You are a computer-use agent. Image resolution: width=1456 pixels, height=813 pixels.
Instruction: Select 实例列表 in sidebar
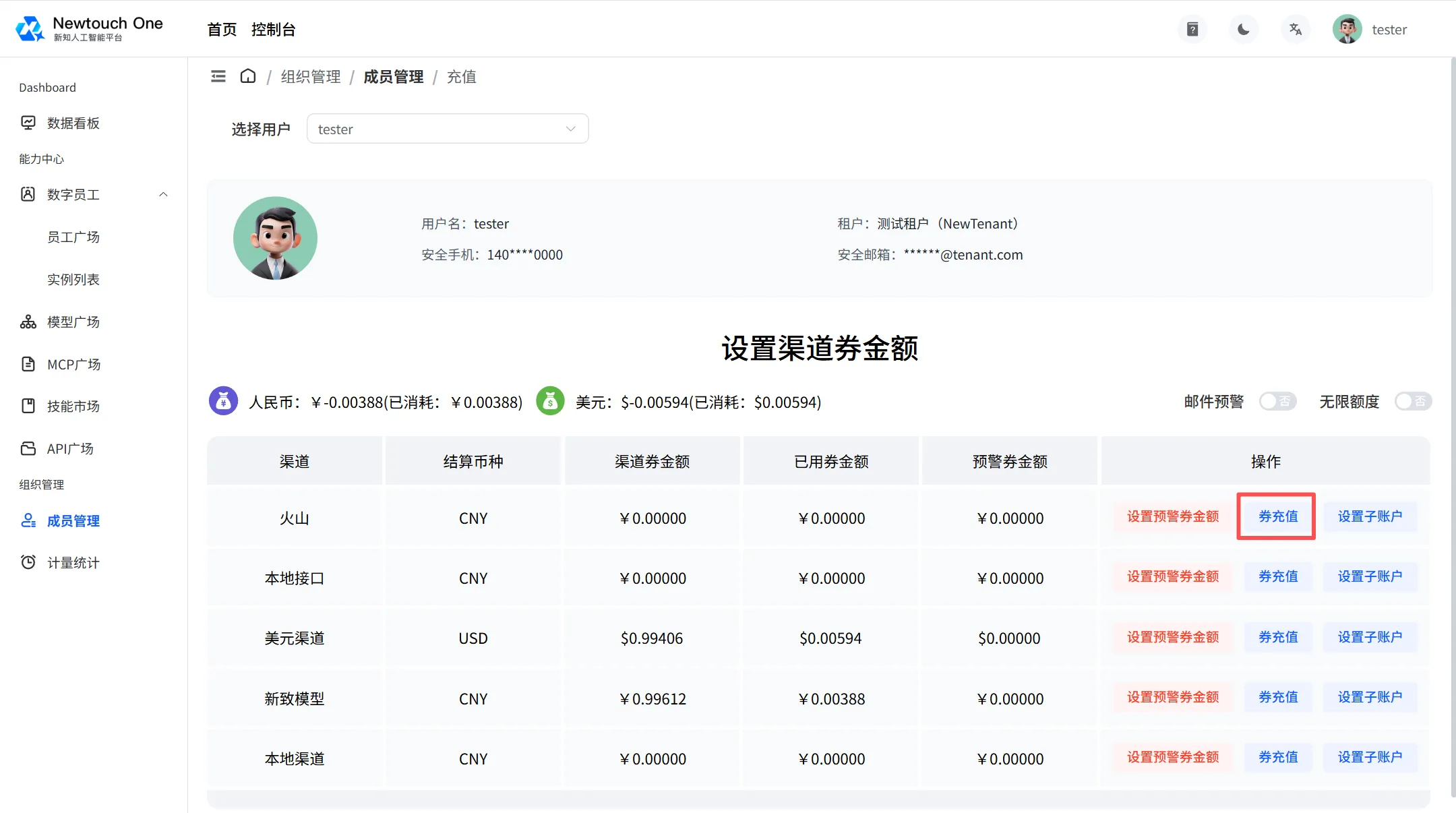73,279
